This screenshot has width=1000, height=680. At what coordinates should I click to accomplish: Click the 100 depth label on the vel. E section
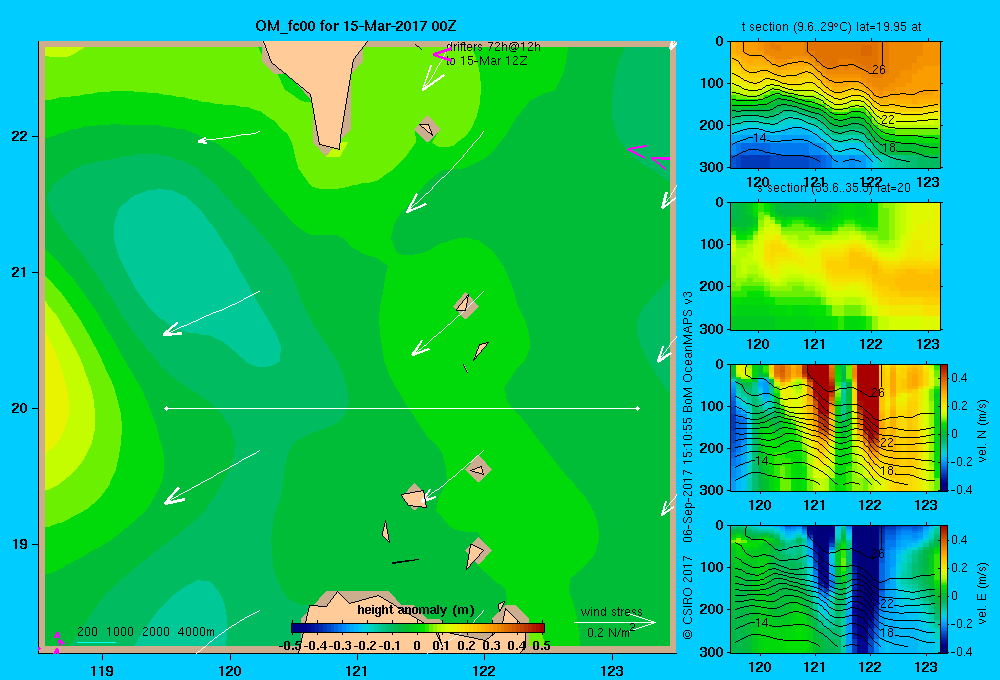[x=713, y=567]
